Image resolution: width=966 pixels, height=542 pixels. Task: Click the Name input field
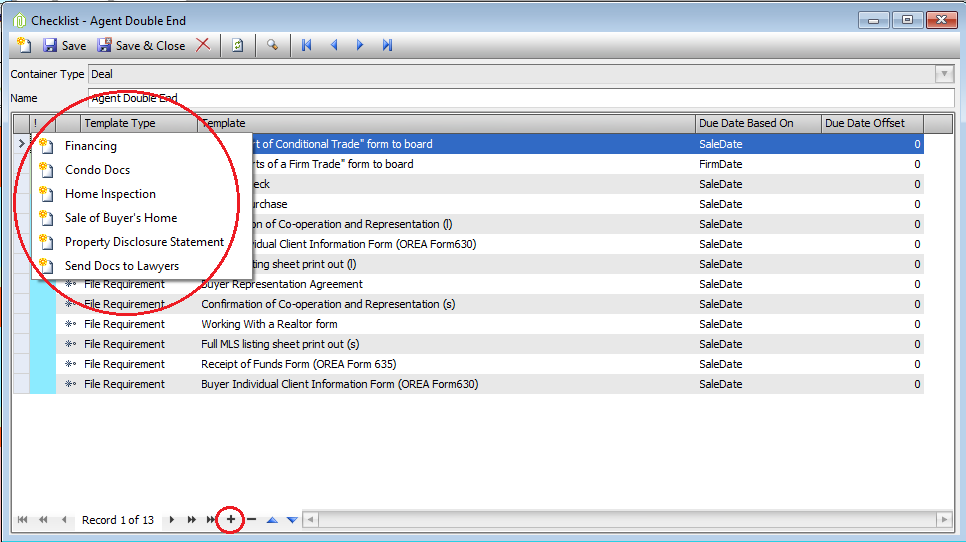pyautogui.click(x=521, y=98)
